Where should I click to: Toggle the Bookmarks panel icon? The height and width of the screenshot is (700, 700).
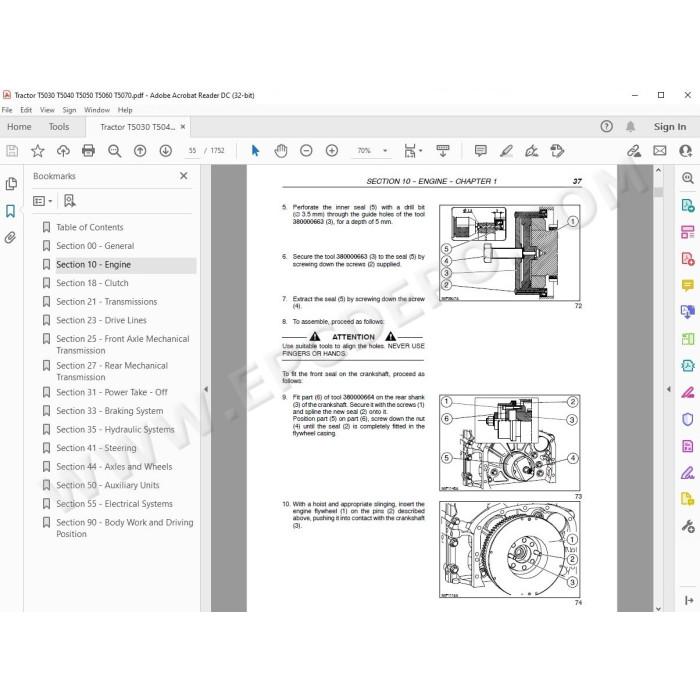pyautogui.click(x=11, y=211)
